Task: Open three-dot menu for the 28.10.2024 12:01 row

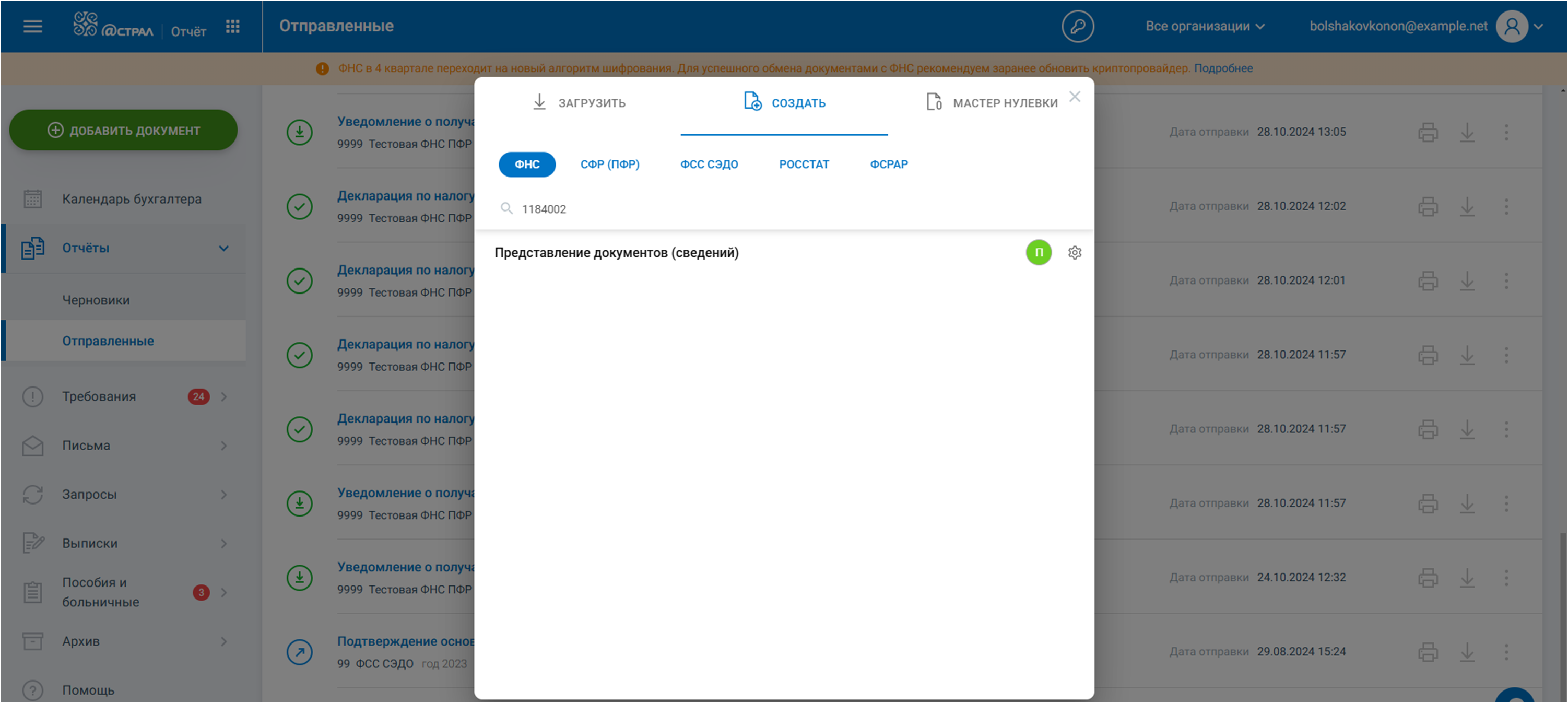Action: tap(1506, 280)
